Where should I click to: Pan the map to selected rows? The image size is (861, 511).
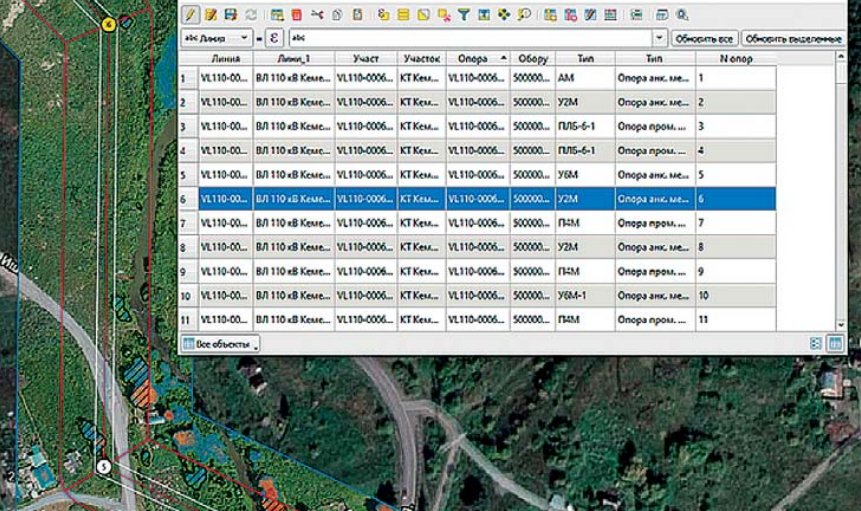point(503,15)
